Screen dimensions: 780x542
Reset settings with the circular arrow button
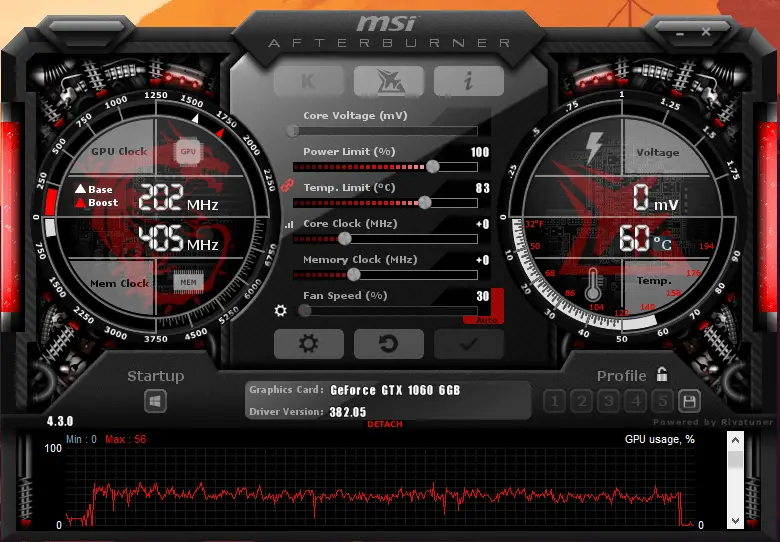pos(389,344)
